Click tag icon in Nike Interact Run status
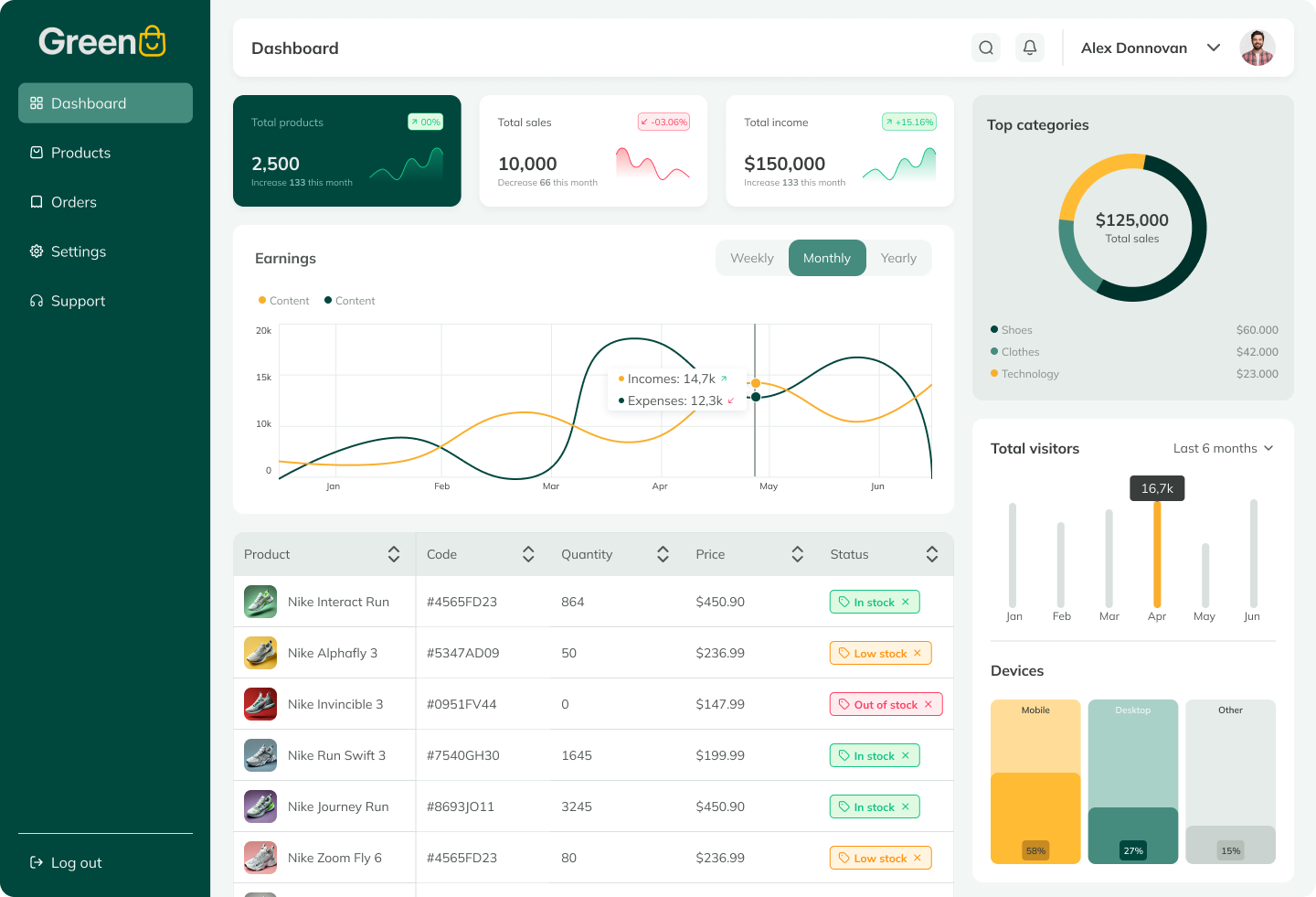Image resolution: width=1316 pixels, height=897 pixels. tap(844, 602)
